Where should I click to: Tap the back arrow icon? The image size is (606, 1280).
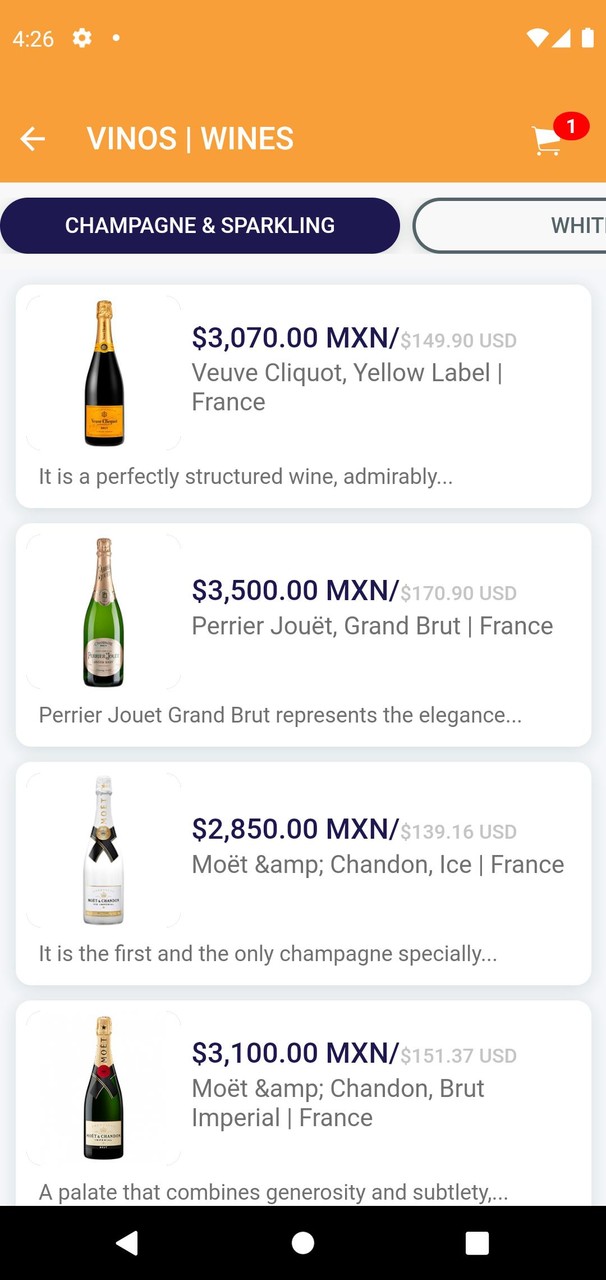pyautogui.click(x=33, y=139)
